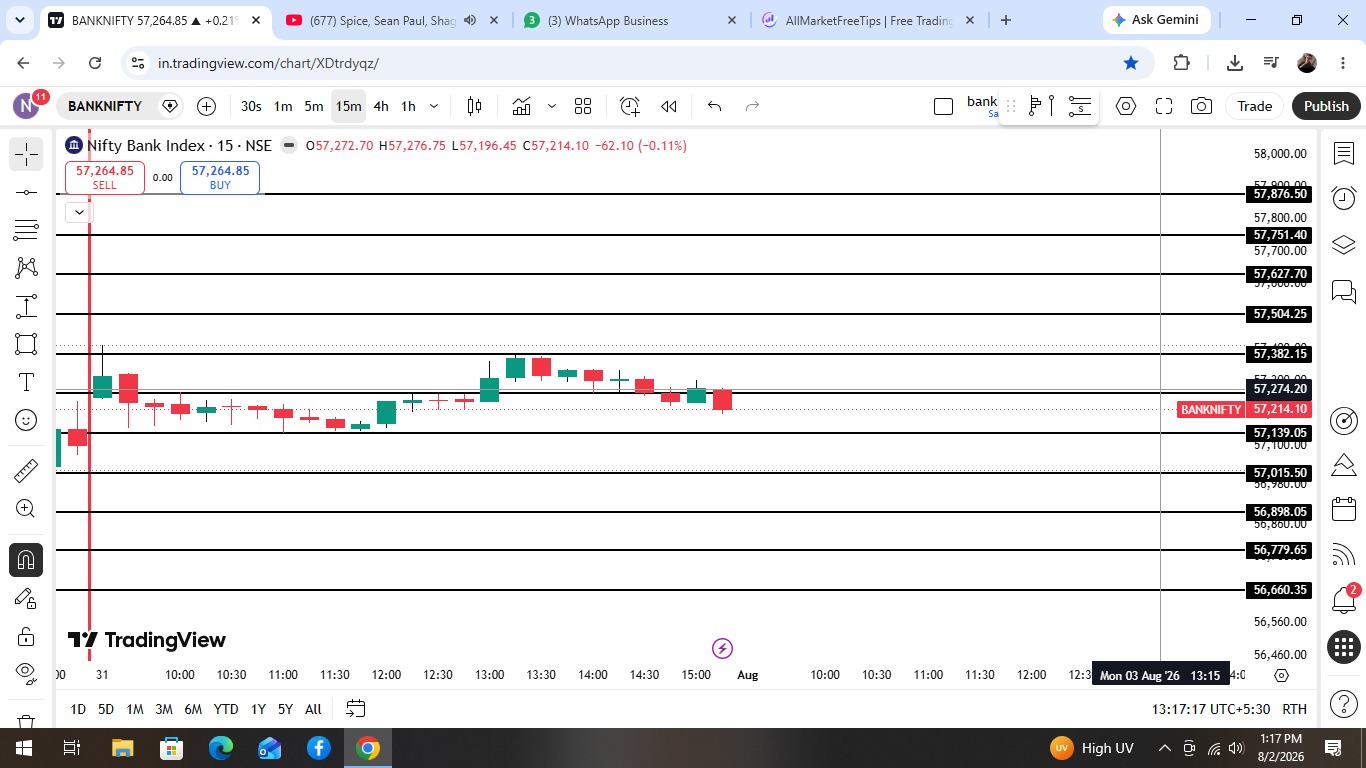Select the 15m timeframe
The image size is (1366, 768).
pos(348,106)
